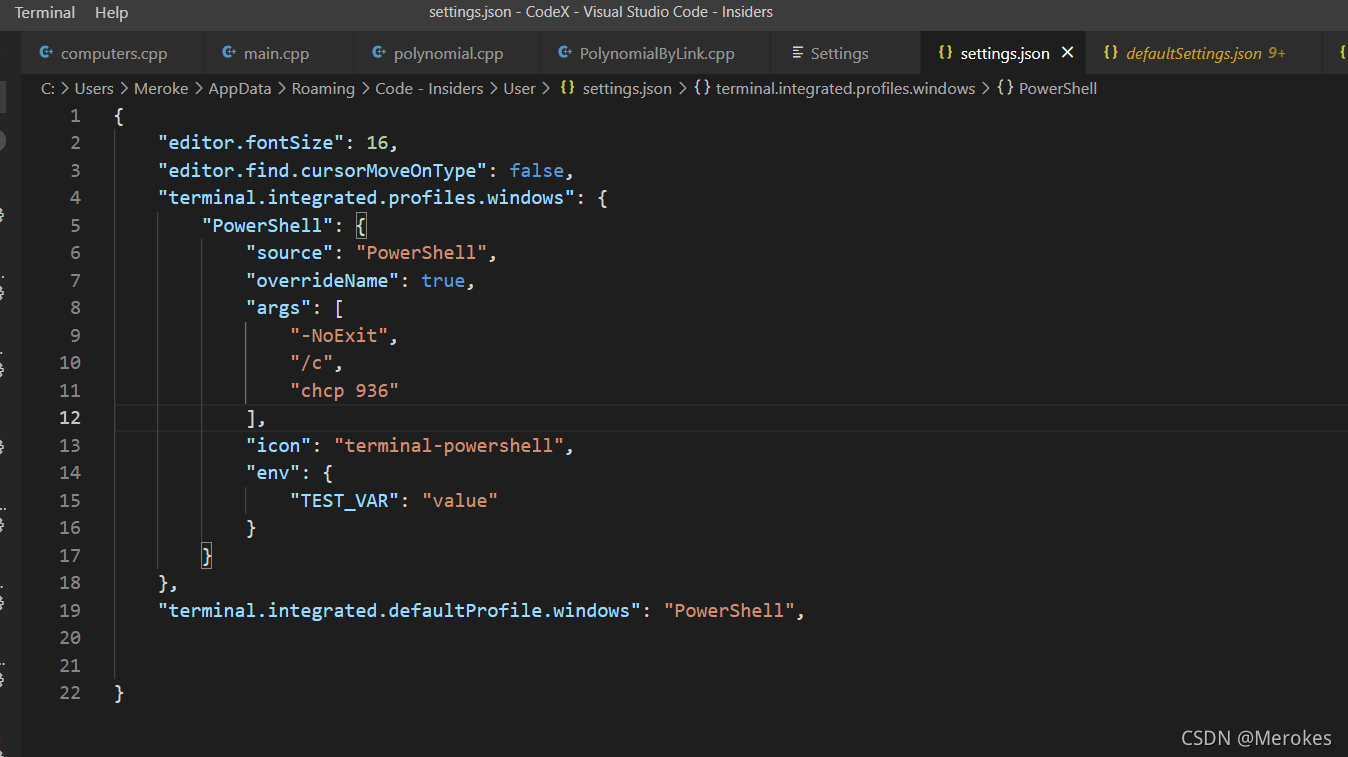Click braces icon before terminal.integrated.profiles.windows breadcrumb
This screenshot has height=757, width=1348.
(701, 88)
